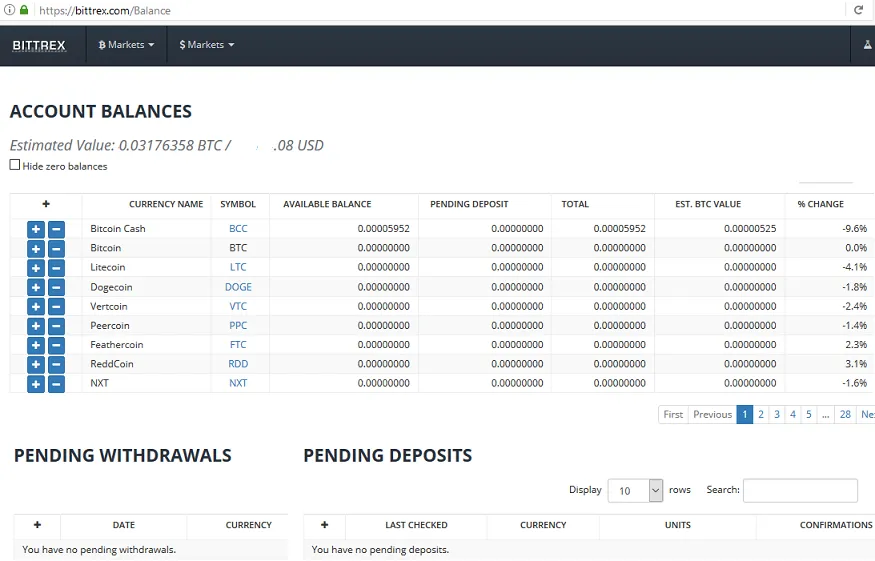Click plus header icon in Account Balances table
The image size is (875, 561).
coord(46,204)
